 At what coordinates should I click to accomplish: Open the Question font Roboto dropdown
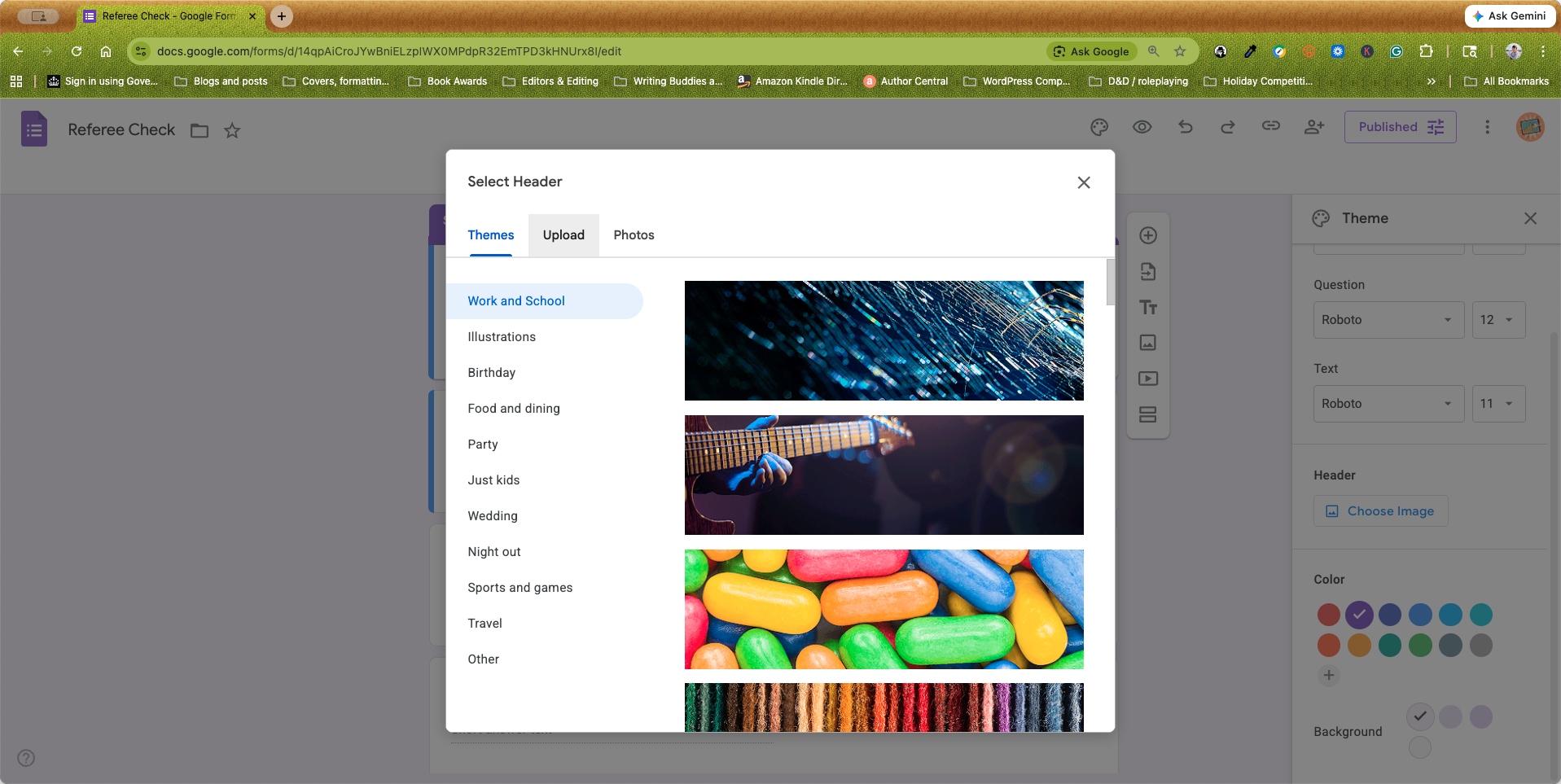[1388, 320]
